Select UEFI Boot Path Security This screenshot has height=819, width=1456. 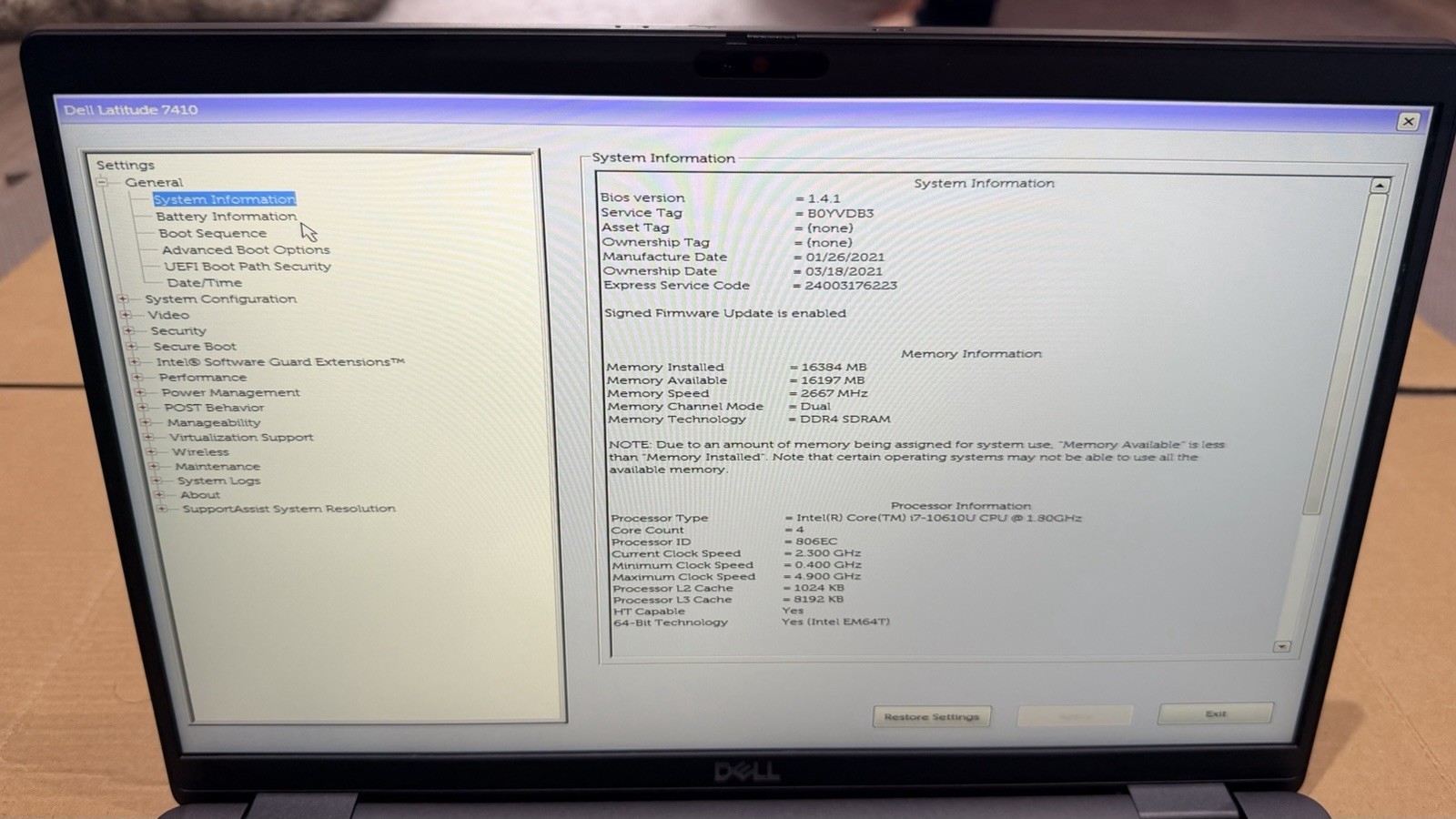tap(248, 267)
